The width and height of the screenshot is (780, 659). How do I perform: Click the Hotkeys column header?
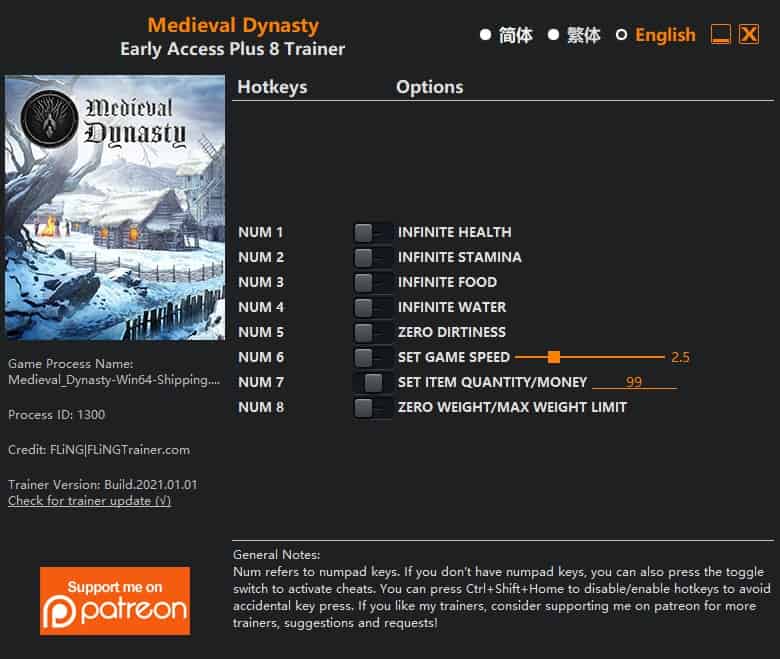[x=272, y=87]
